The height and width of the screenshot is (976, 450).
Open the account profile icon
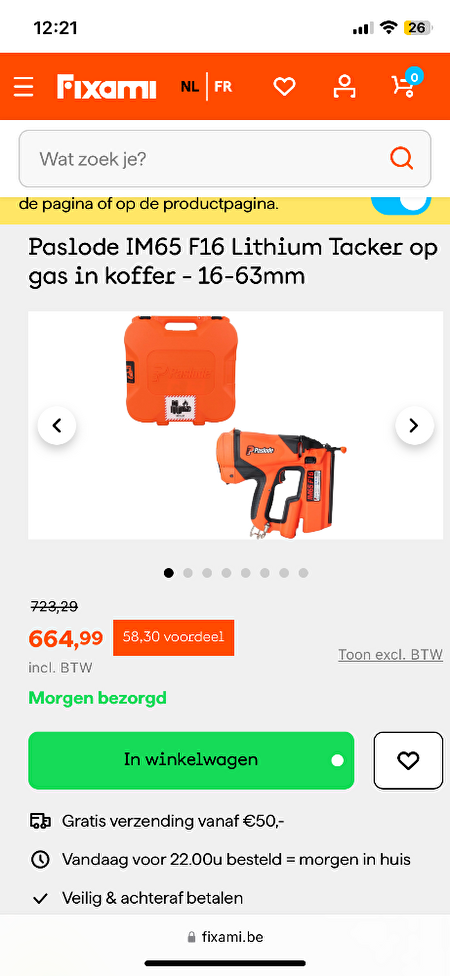(344, 87)
